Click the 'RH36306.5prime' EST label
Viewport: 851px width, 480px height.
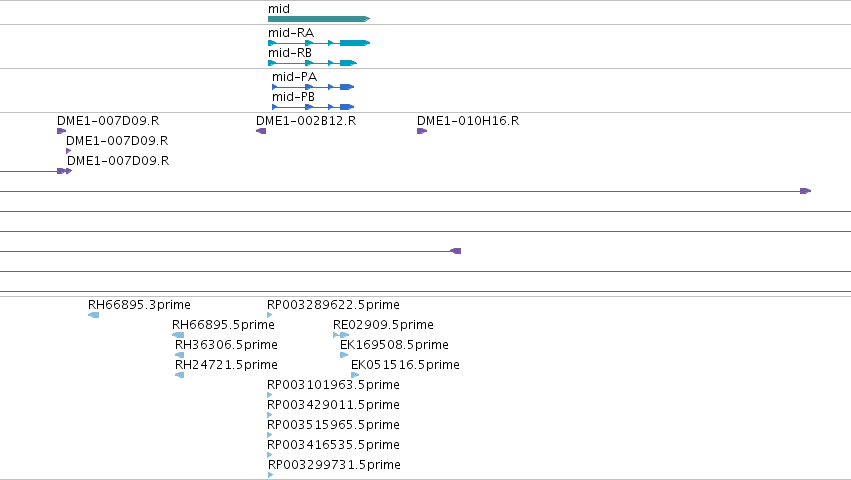click(226, 345)
